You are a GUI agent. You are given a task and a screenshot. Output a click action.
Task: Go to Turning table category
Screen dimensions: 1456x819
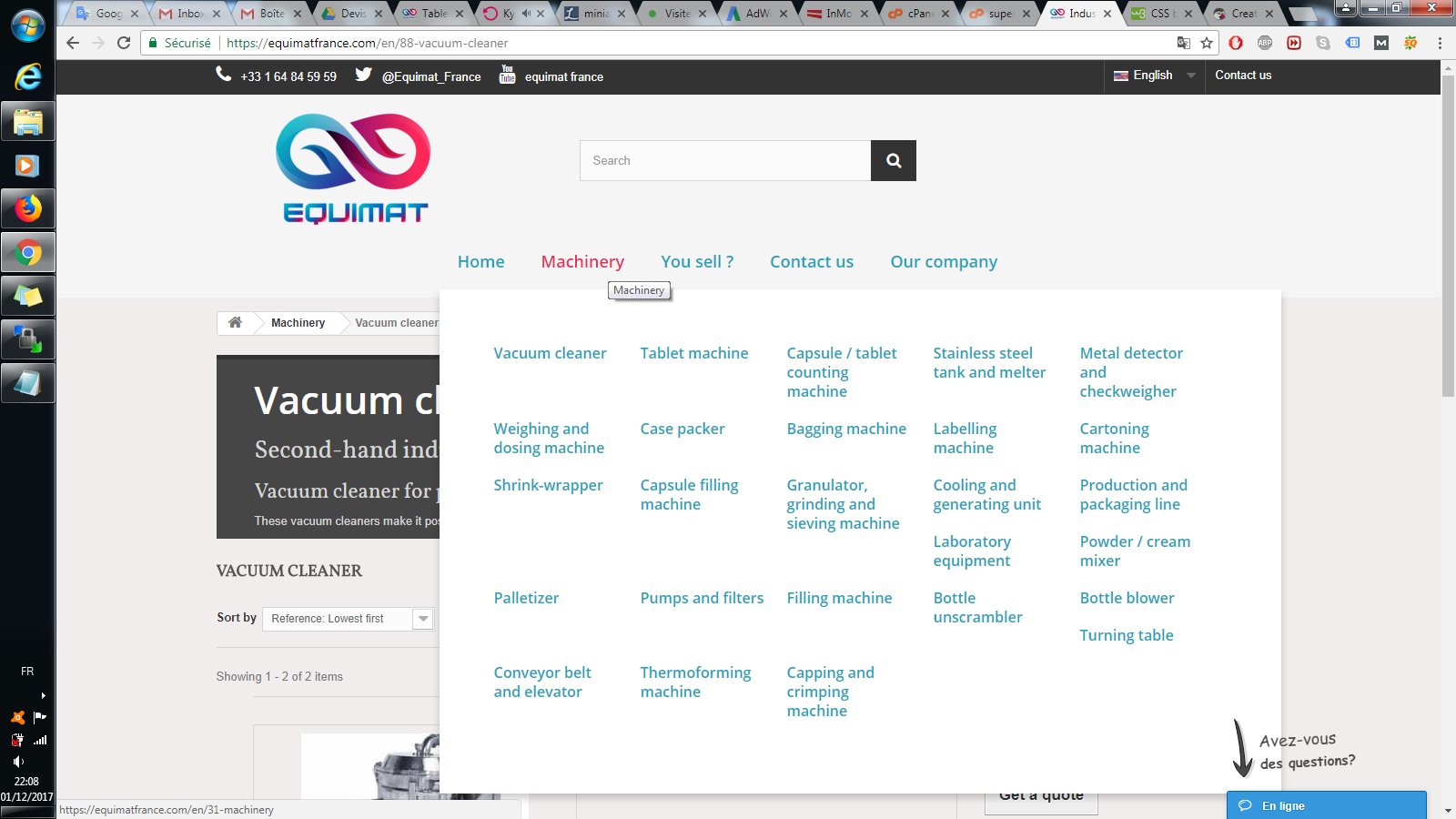1127,635
